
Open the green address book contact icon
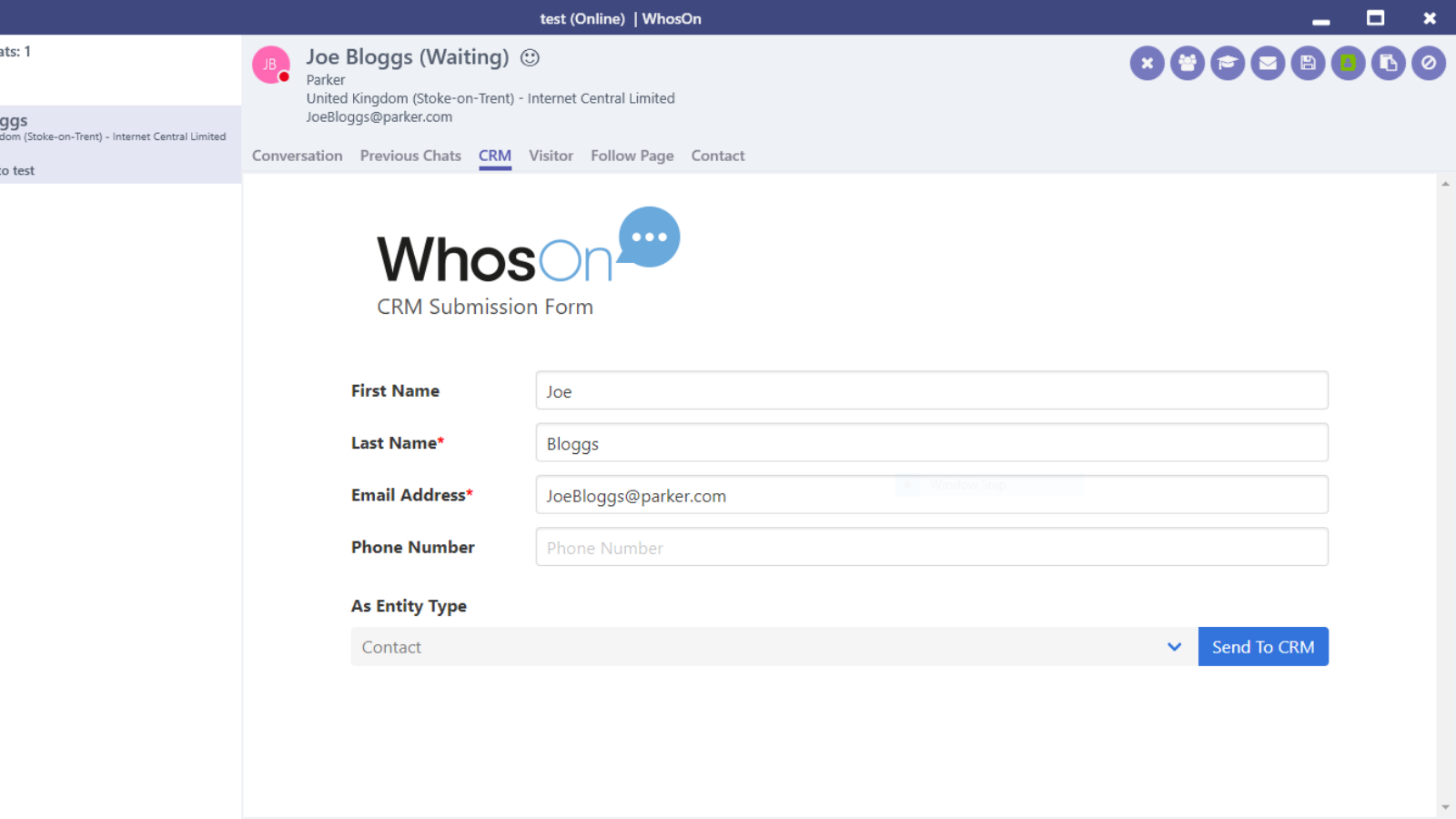[x=1348, y=63]
